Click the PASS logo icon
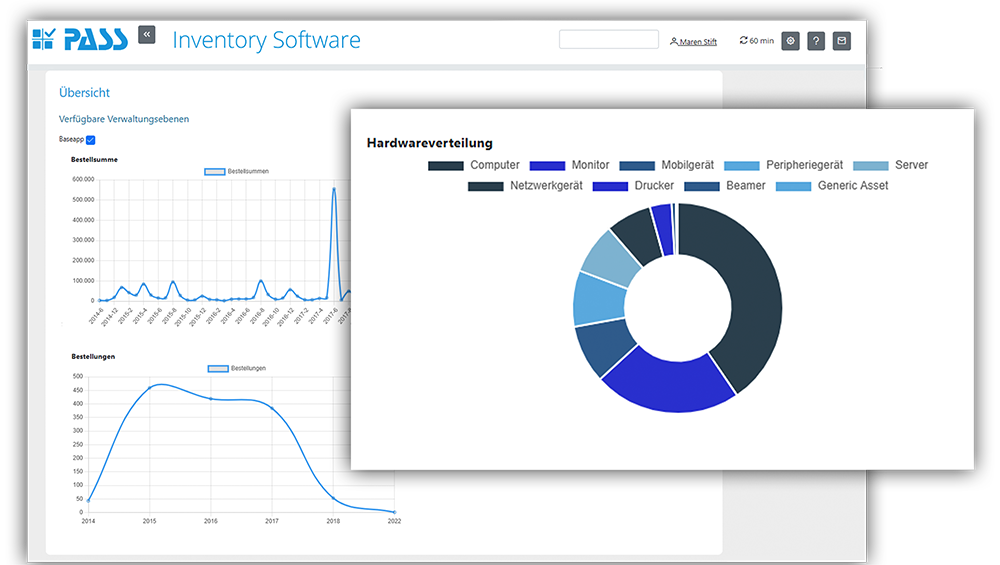The image size is (1000, 565). [x=43, y=39]
